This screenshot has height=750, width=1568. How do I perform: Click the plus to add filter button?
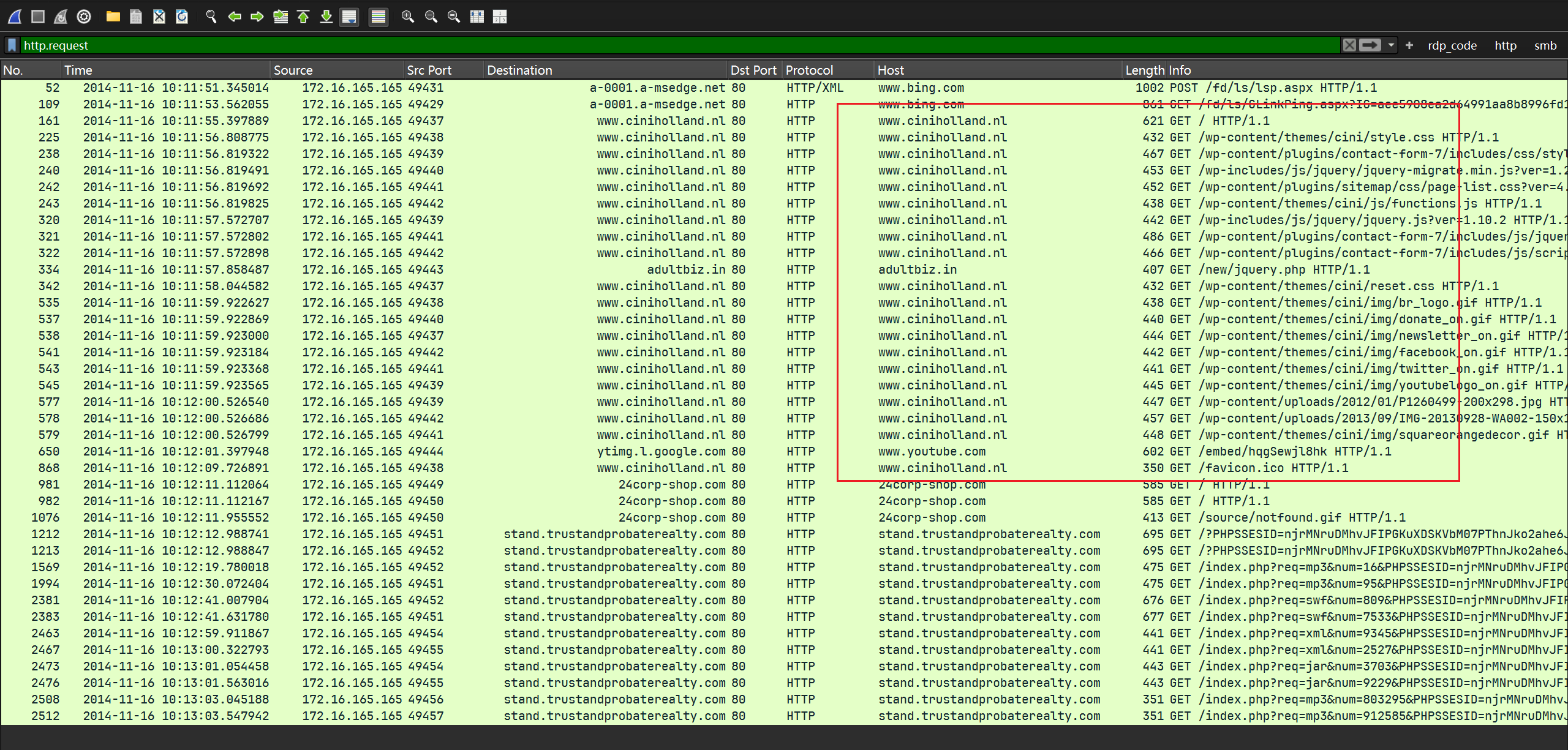pyautogui.click(x=1409, y=45)
